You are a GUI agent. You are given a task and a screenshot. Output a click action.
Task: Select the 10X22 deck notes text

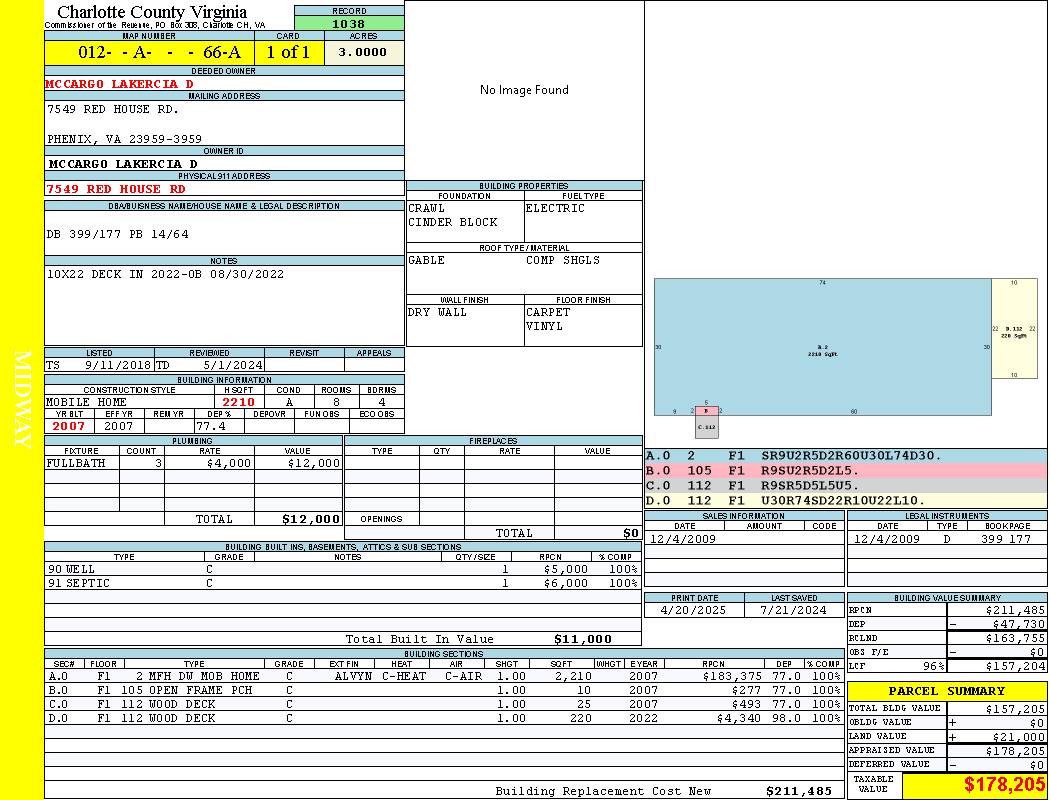pos(165,274)
